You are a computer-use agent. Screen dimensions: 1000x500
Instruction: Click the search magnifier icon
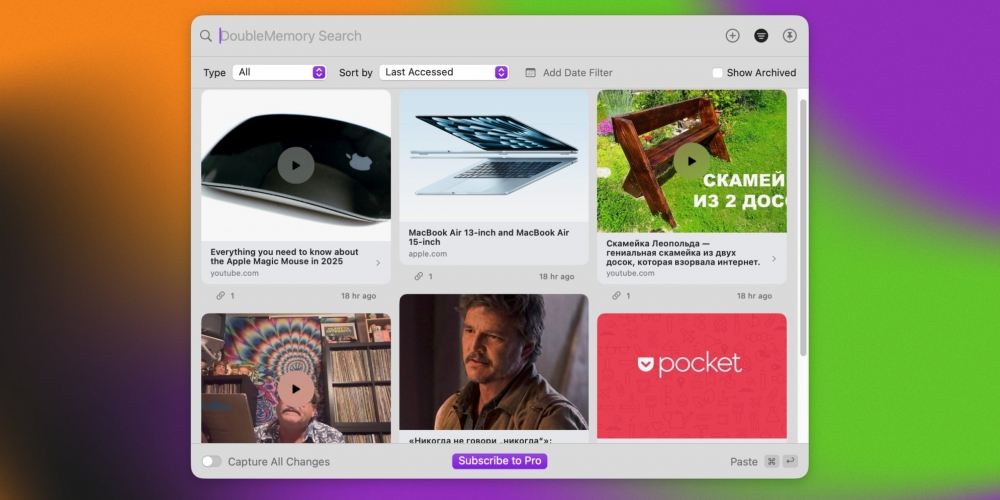tap(205, 36)
